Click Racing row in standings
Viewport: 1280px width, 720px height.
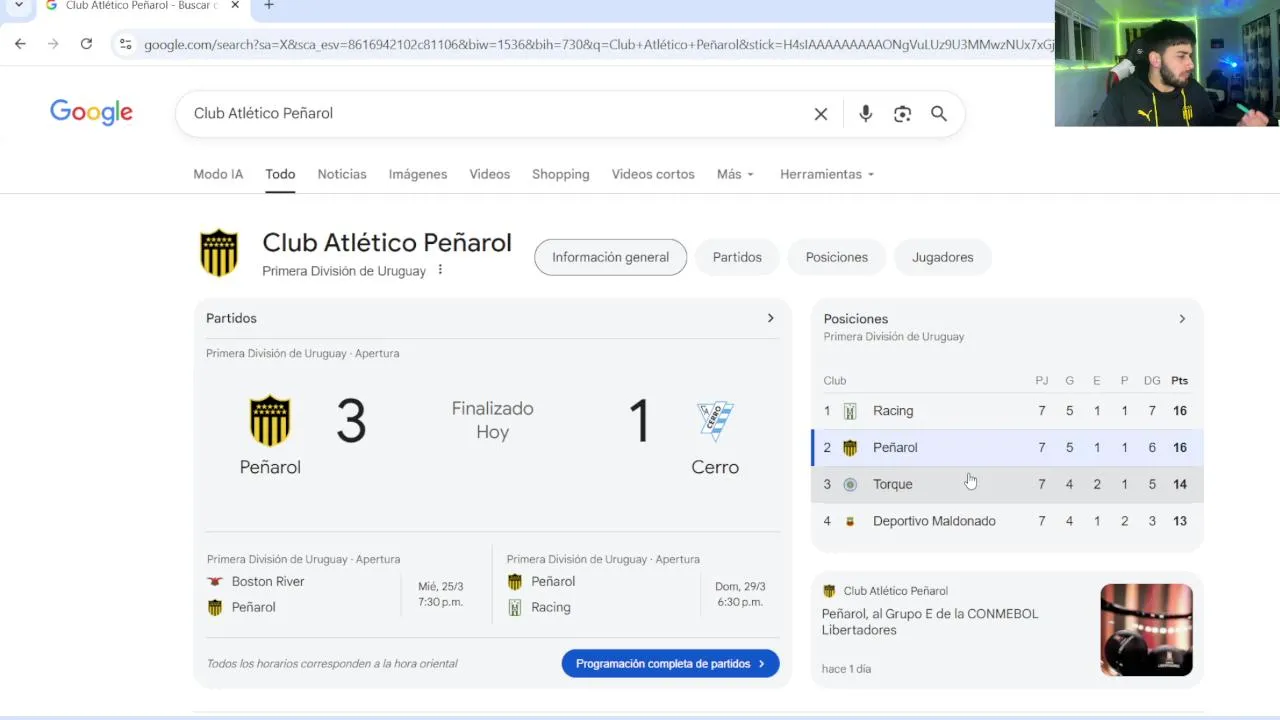(1007, 411)
